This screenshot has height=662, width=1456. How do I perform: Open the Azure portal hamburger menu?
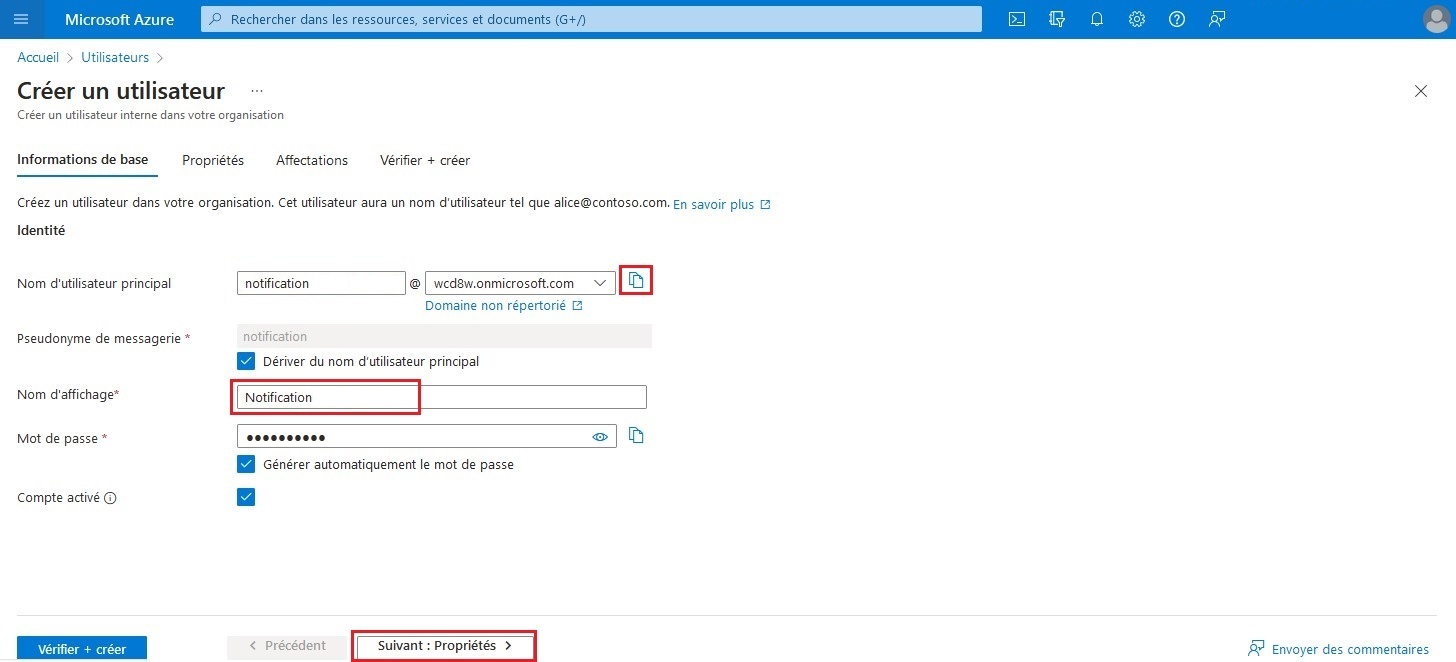[x=21, y=19]
